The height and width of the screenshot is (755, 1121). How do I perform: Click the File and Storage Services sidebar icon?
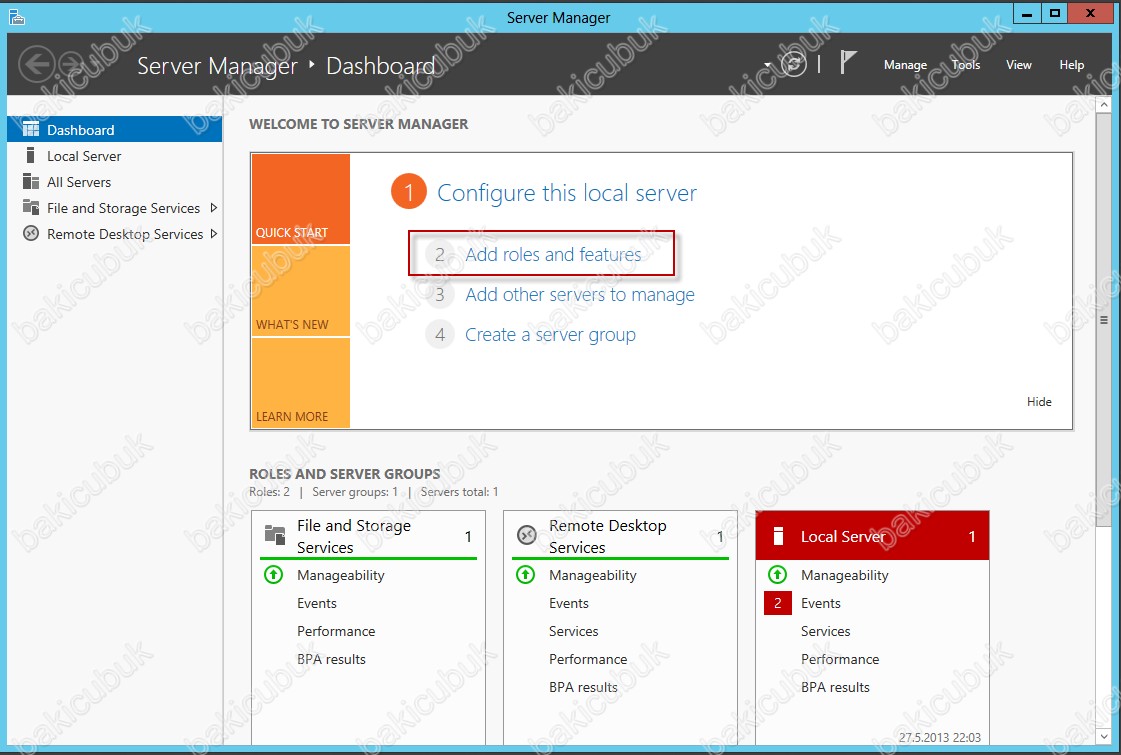pos(31,208)
